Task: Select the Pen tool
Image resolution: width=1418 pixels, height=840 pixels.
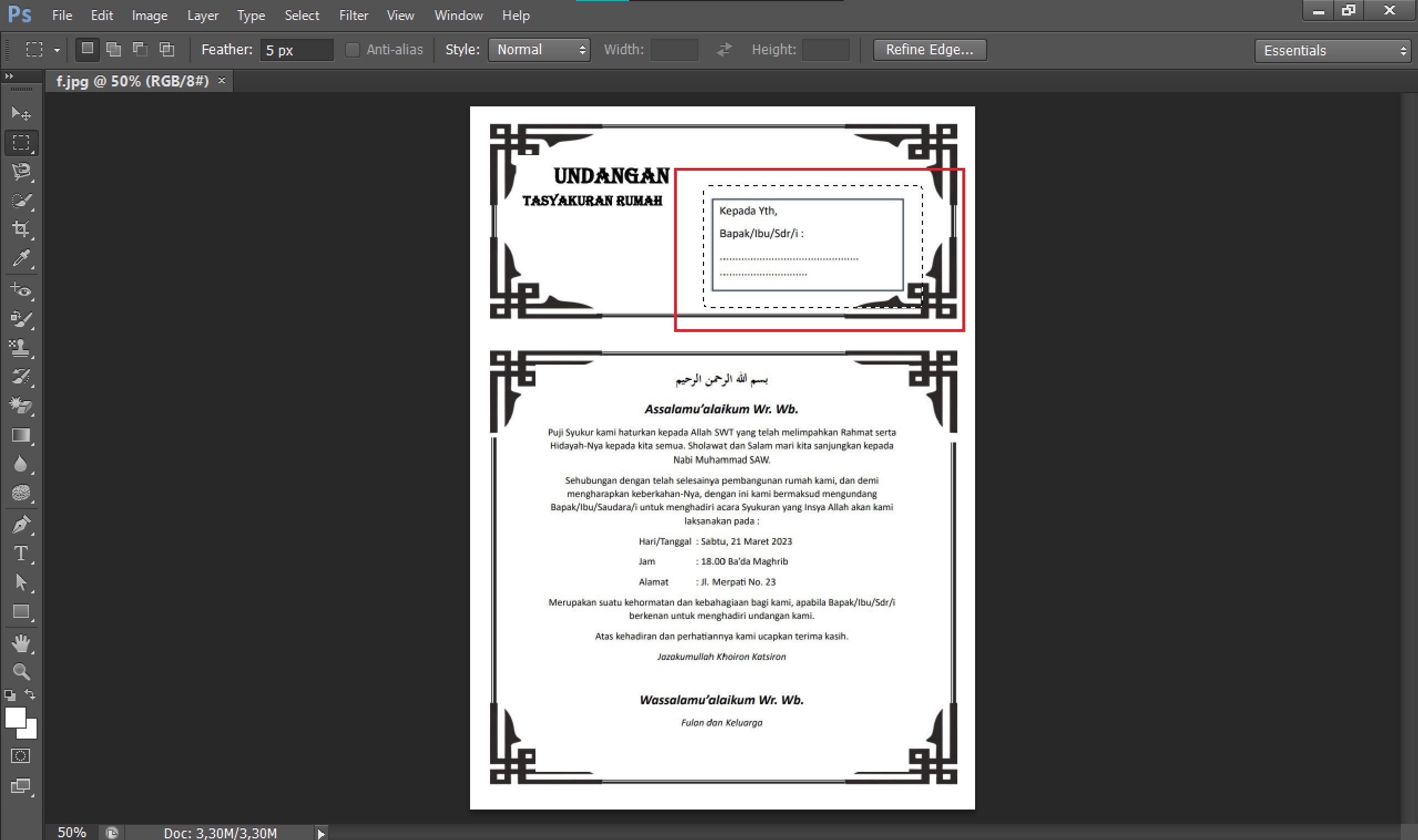Action: click(21, 525)
